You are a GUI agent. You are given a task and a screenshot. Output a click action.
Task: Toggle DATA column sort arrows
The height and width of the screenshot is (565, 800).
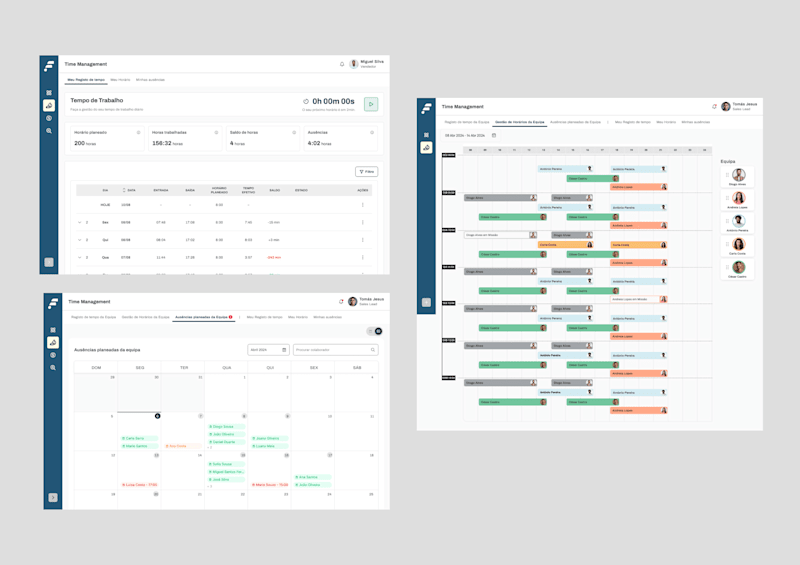click(x=124, y=190)
